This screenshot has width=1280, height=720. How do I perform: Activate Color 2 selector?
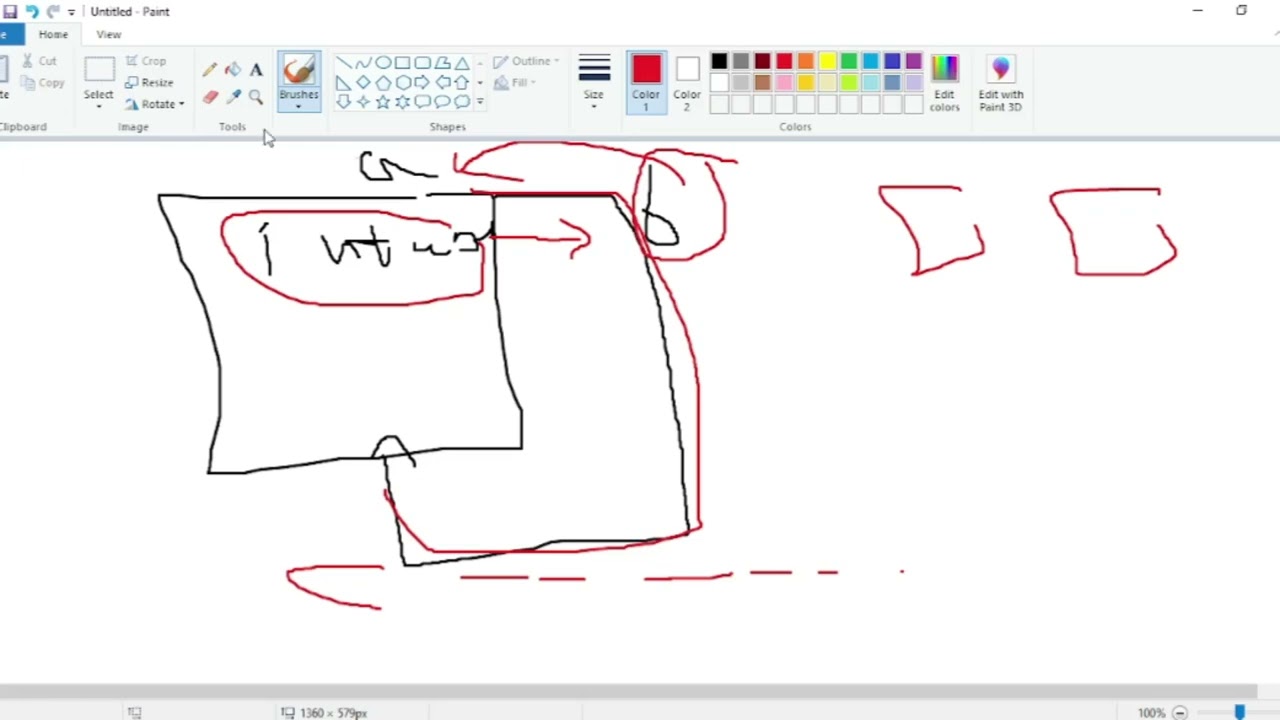tap(687, 83)
